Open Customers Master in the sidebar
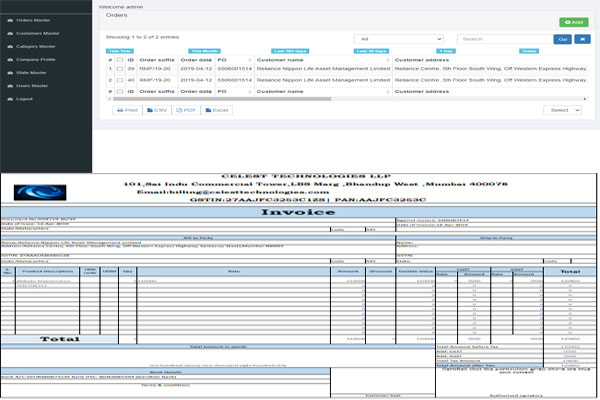This screenshot has height=400, width=600. [x=38, y=33]
